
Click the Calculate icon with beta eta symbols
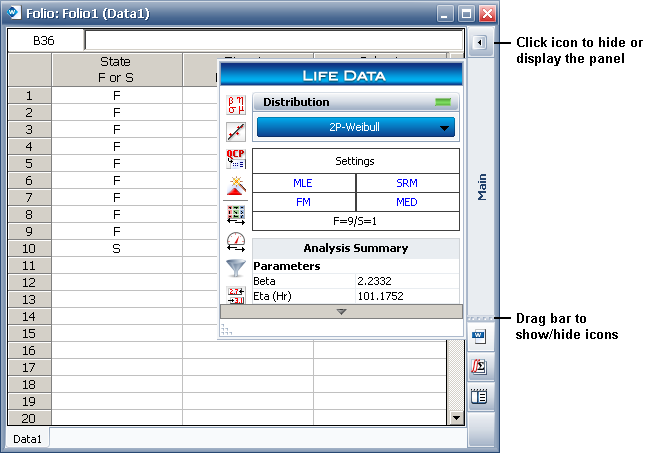236,103
